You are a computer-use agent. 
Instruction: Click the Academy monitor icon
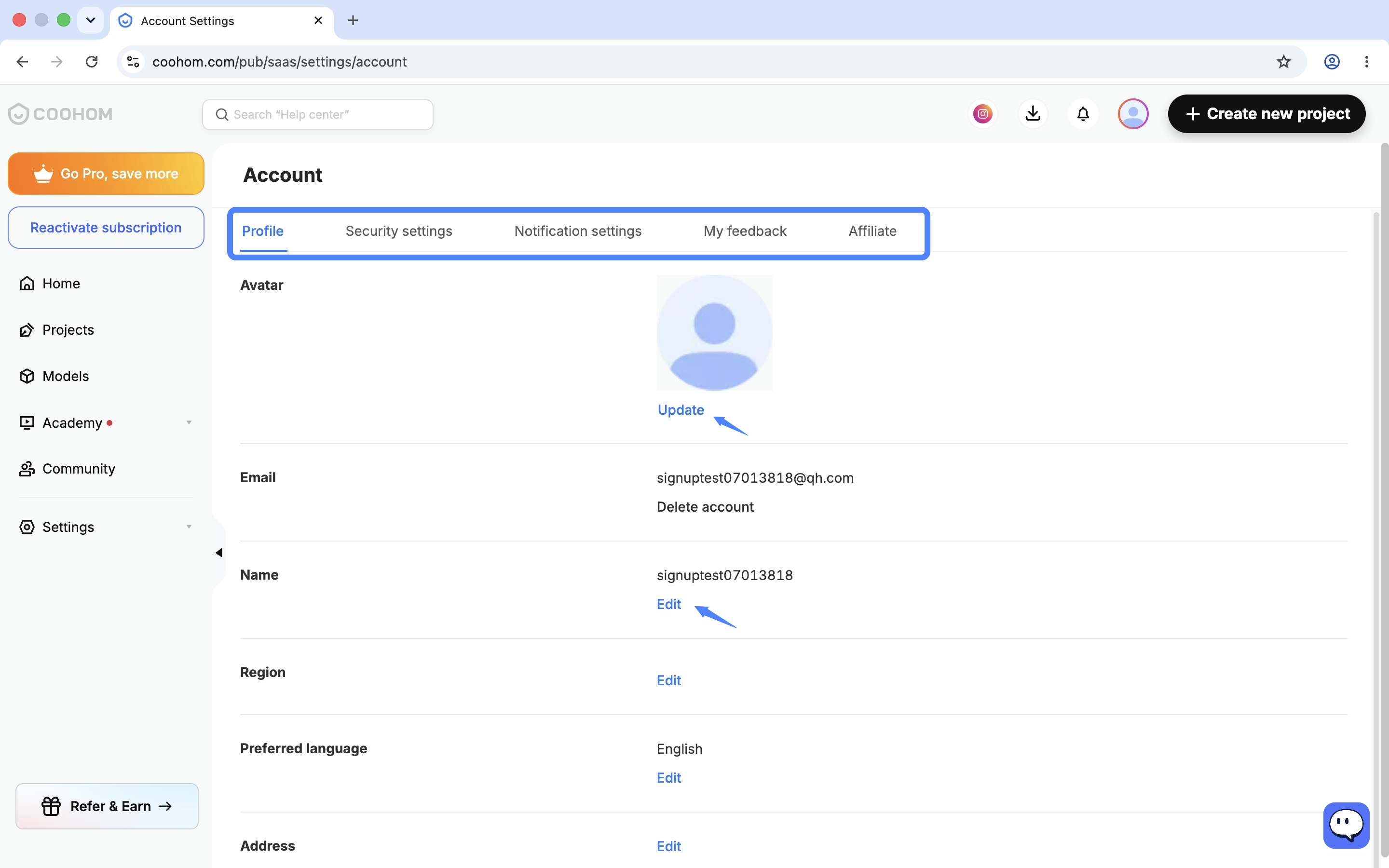tap(27, 422)
